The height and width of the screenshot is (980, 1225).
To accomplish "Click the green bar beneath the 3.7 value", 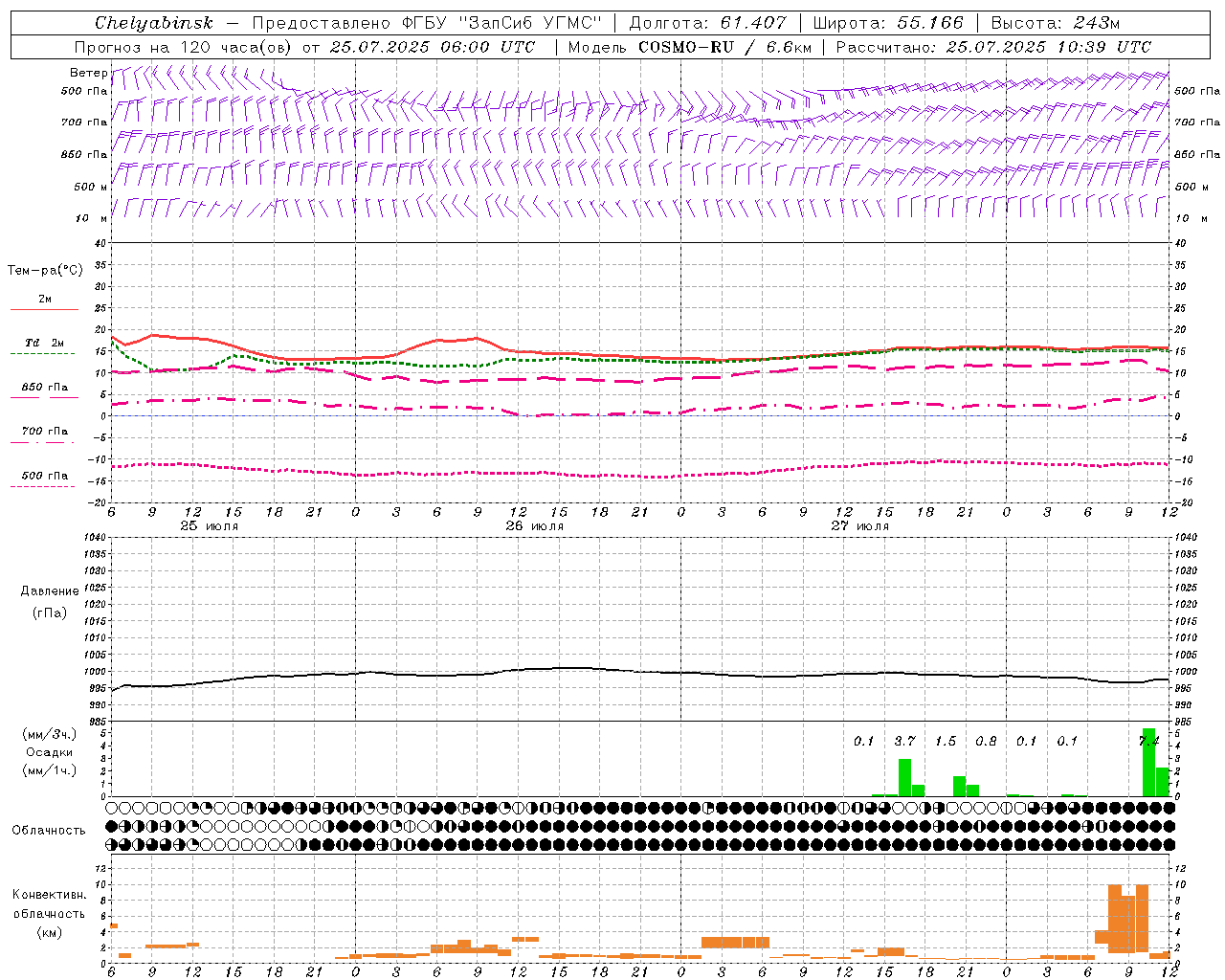I will pyautogui.click(x=904, y=778).
